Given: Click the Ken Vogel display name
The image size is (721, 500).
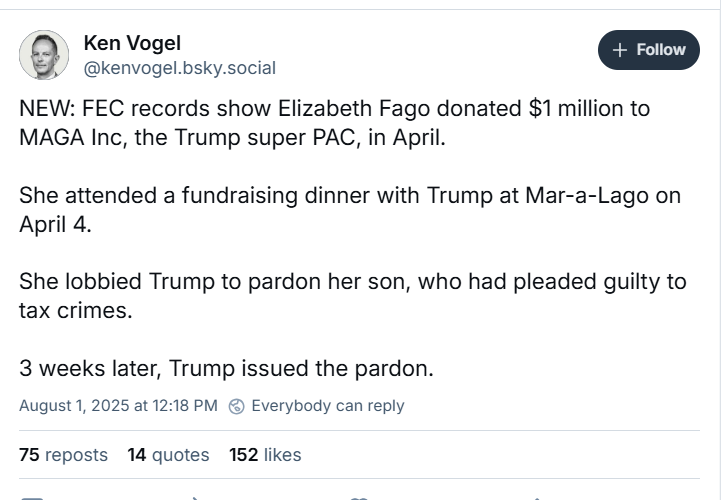Looking at the screenshot, I should (x=132, y=43).
